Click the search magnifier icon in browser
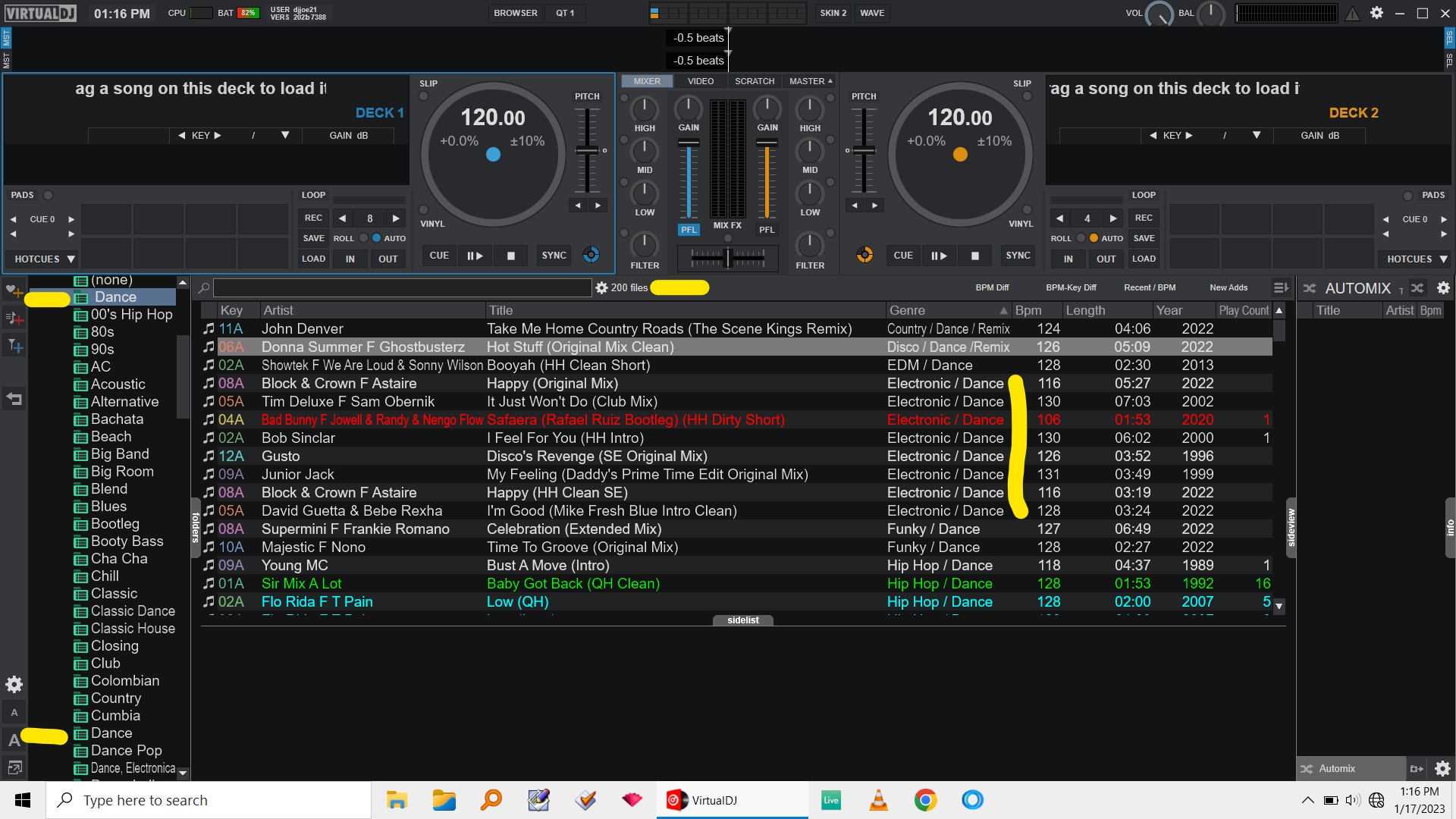Viewport: 1456px width, 819px height. click(204, 288)
